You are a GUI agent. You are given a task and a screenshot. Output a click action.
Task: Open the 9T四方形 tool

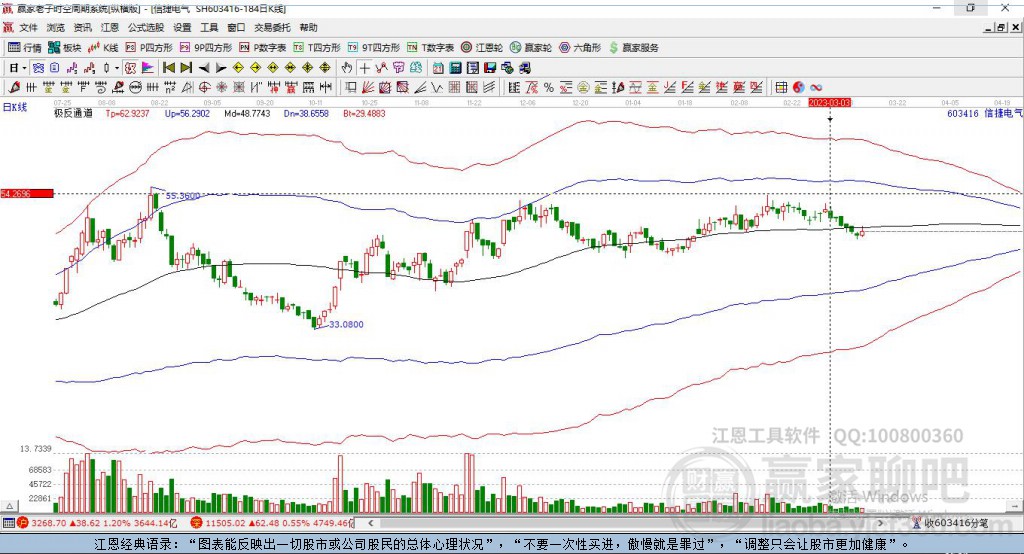coord(374,48)
